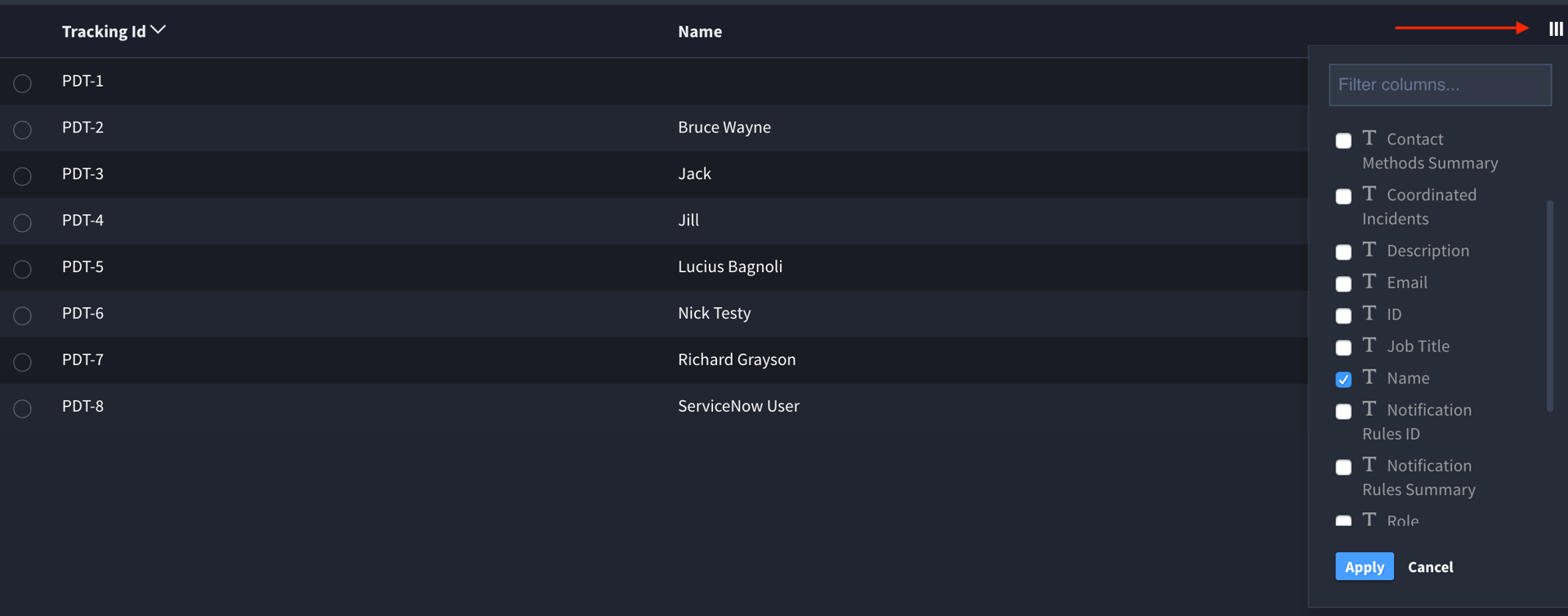Image resolution: width=1568 pixels, height=616 pixels.
Task: Enable the Email column checkbox
Action: [1343, 283]
